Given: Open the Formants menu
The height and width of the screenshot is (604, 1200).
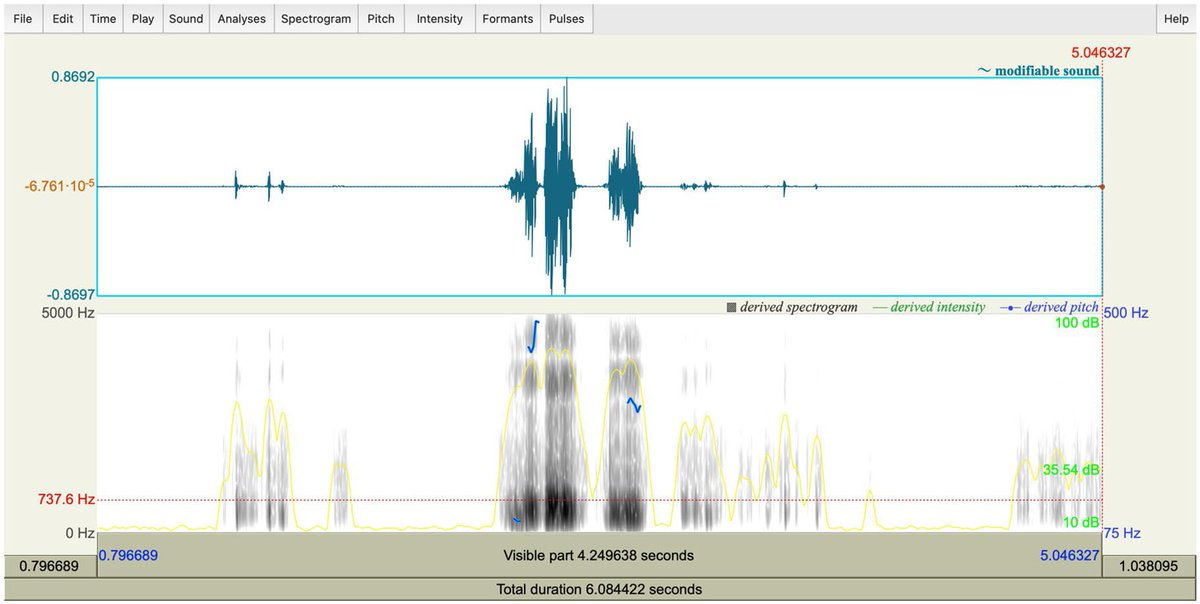Looking at the screenshot, I should point(508,18).
